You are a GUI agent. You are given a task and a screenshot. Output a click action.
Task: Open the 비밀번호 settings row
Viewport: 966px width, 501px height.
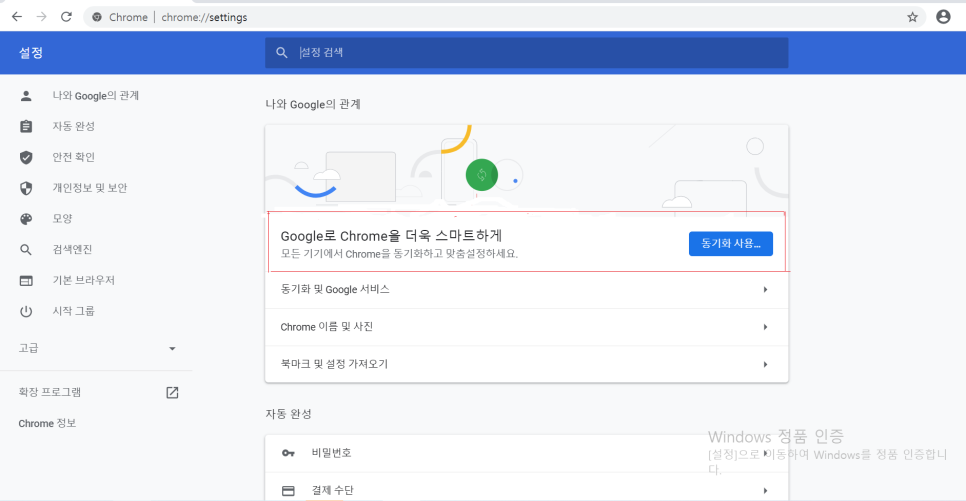[x=527, y=454]
